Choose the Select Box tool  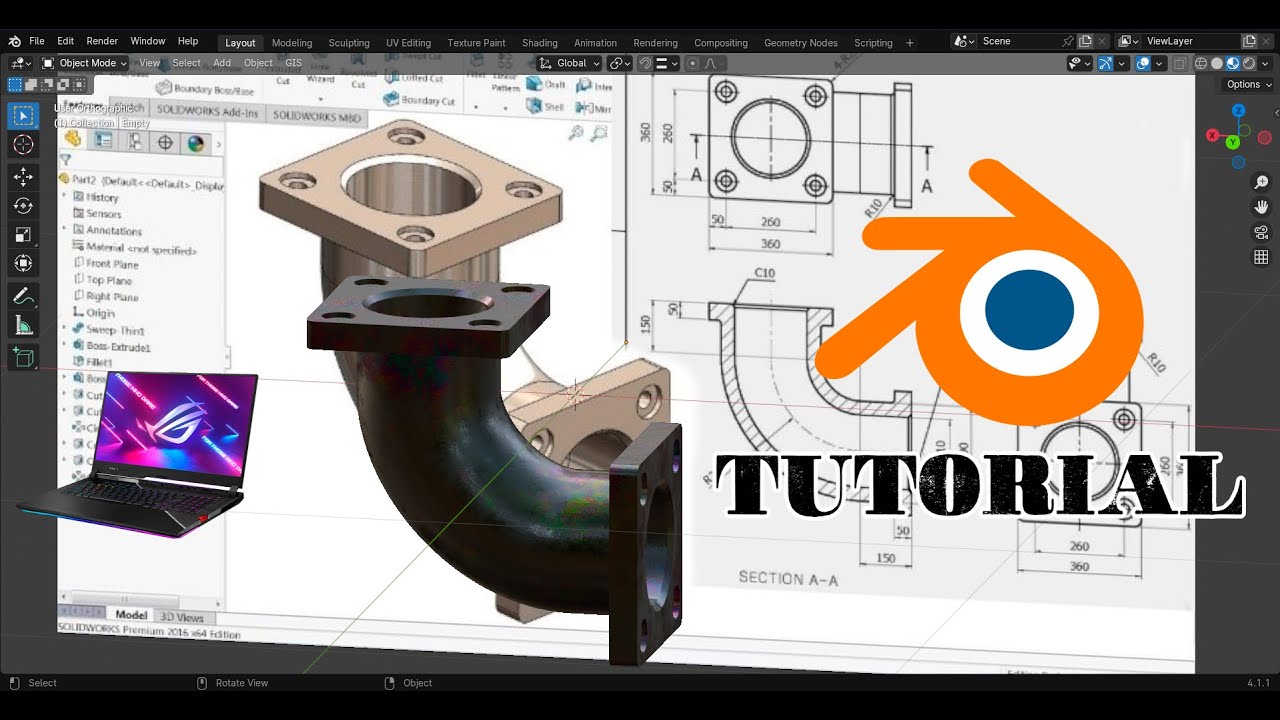[x=23, y=116]
